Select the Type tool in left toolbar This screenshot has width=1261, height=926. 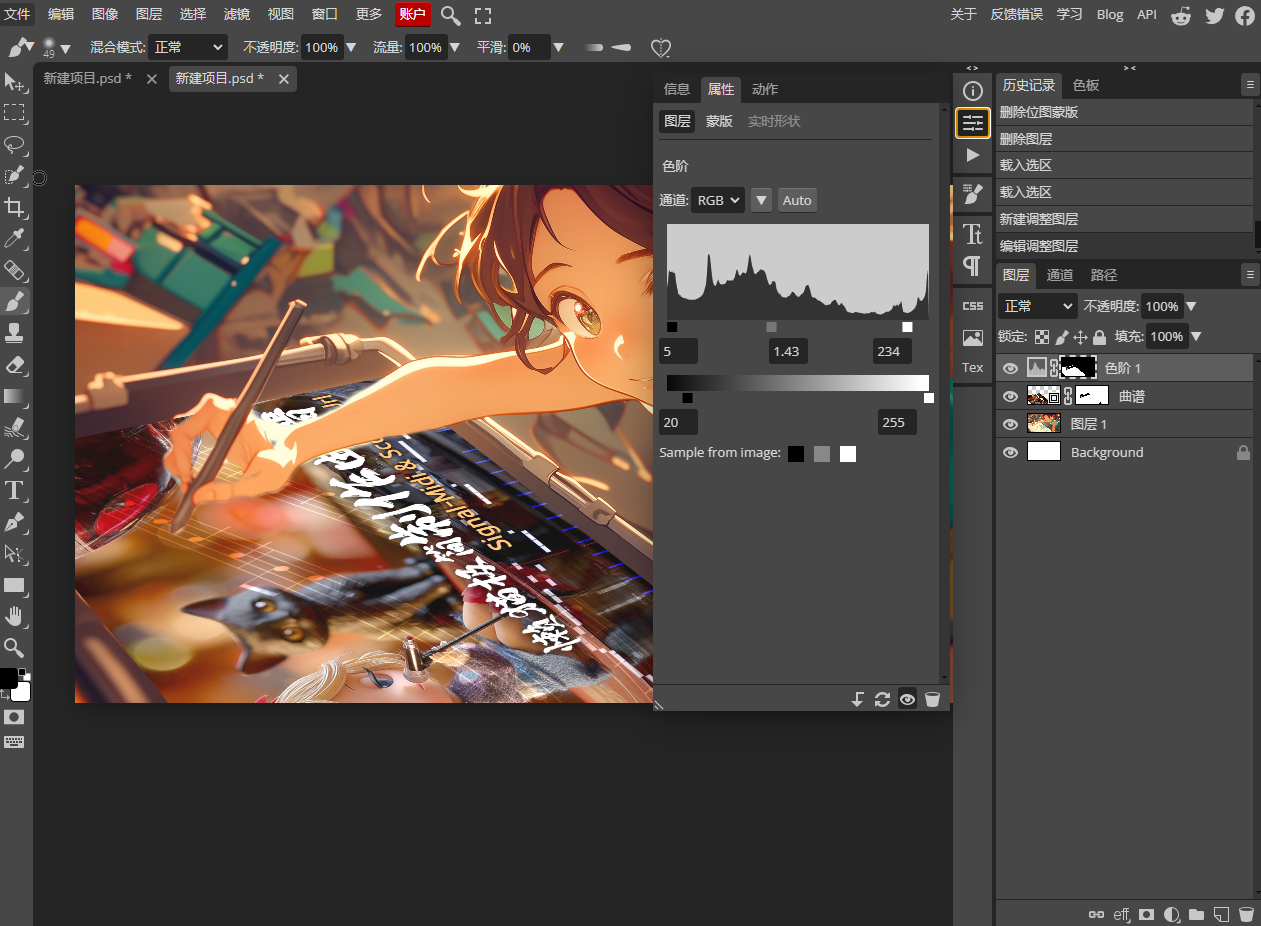[14, 490]
